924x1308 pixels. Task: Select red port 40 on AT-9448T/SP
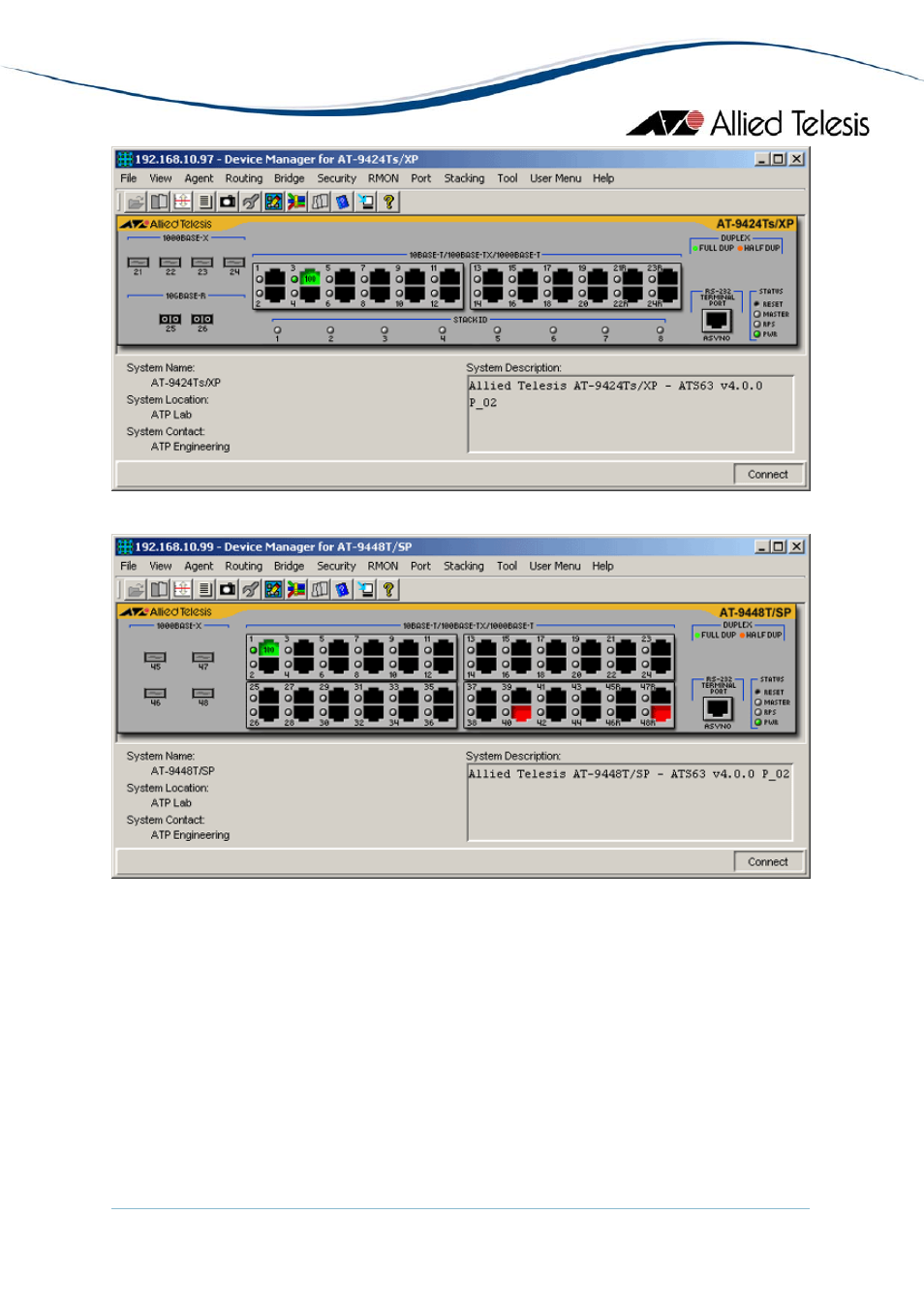(521, 713)
